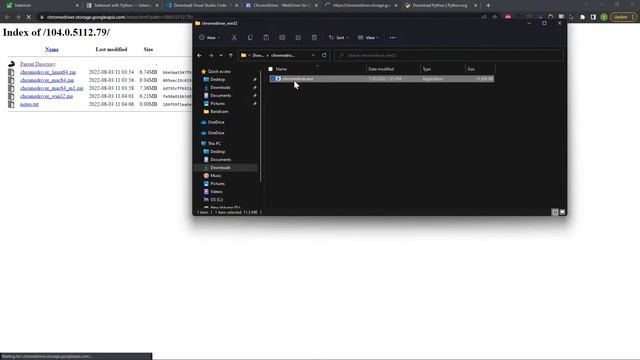Viewport: 640px width, 360px height.
Task: Select highlighted Downloads under This PC
Action: (x=226, y=168)
